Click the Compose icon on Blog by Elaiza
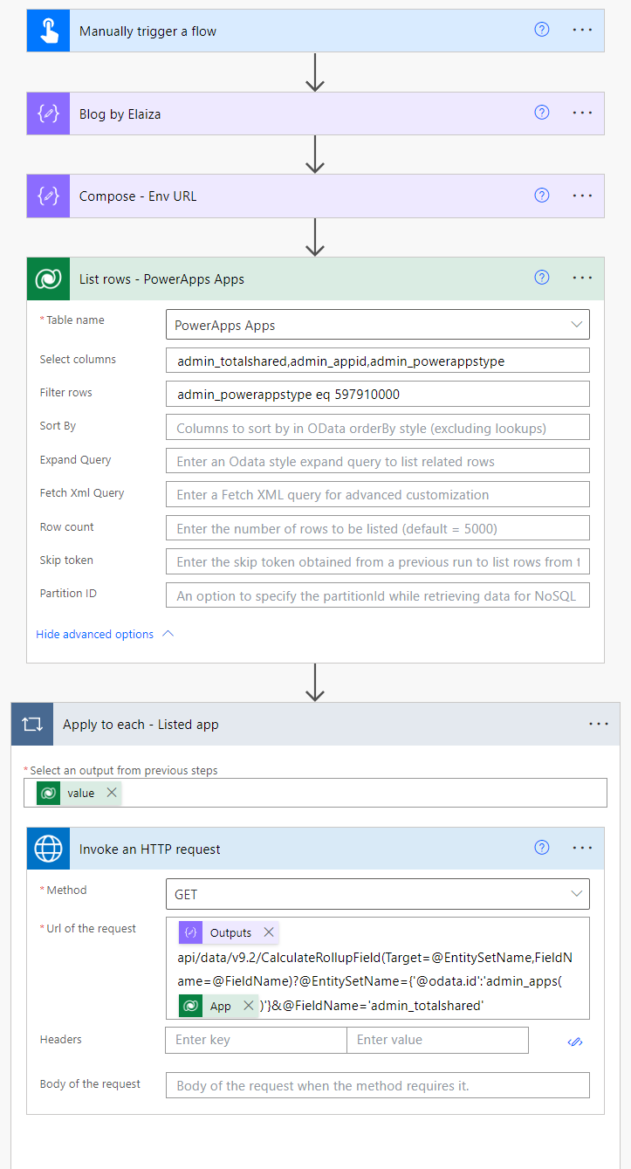 pyautogui.click(x=47, y=113)
